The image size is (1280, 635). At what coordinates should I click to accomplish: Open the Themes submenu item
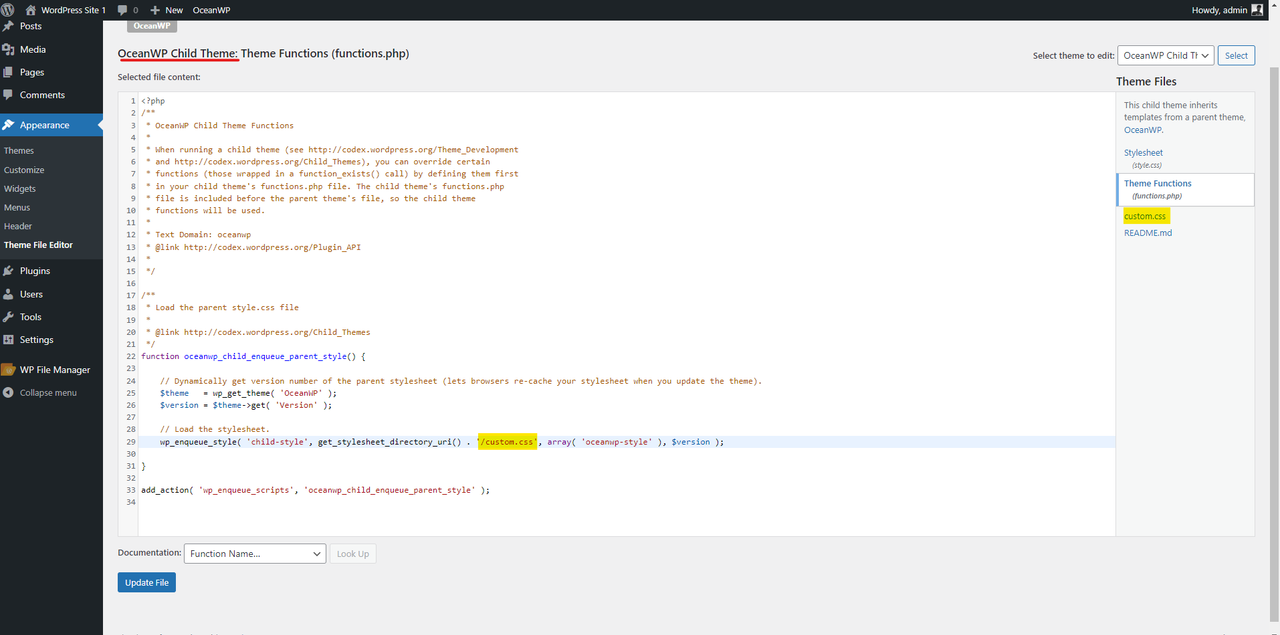coord(19,151)
